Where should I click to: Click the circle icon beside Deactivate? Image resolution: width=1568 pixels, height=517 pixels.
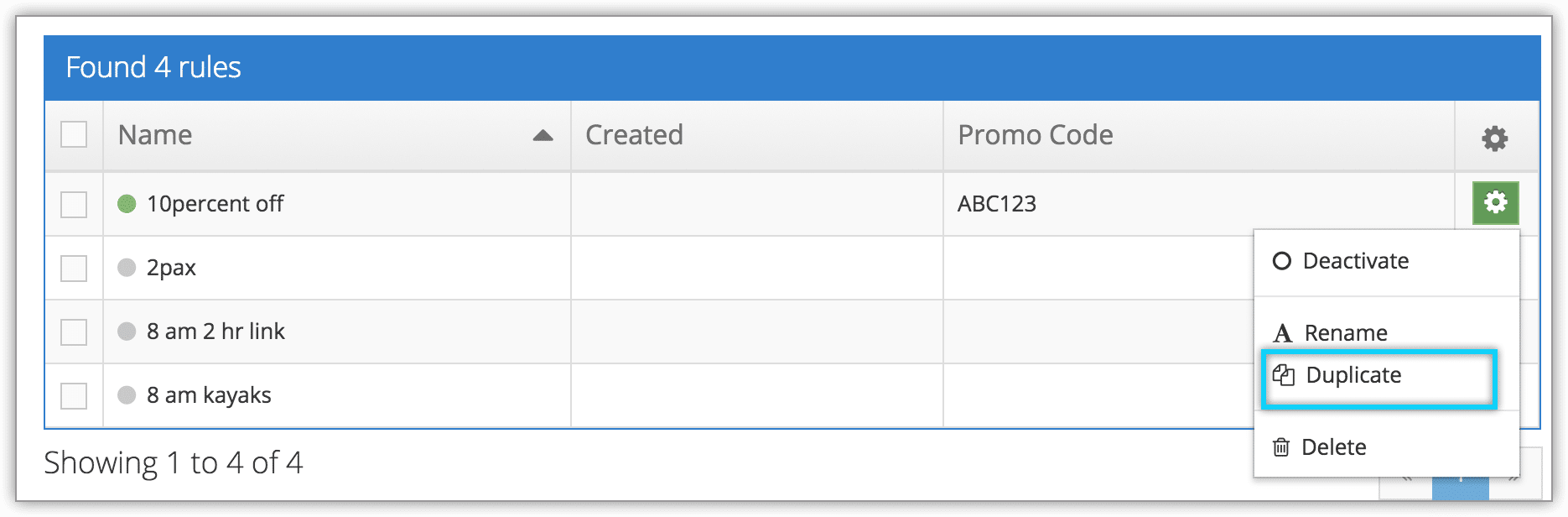[x=1281, y=261]
